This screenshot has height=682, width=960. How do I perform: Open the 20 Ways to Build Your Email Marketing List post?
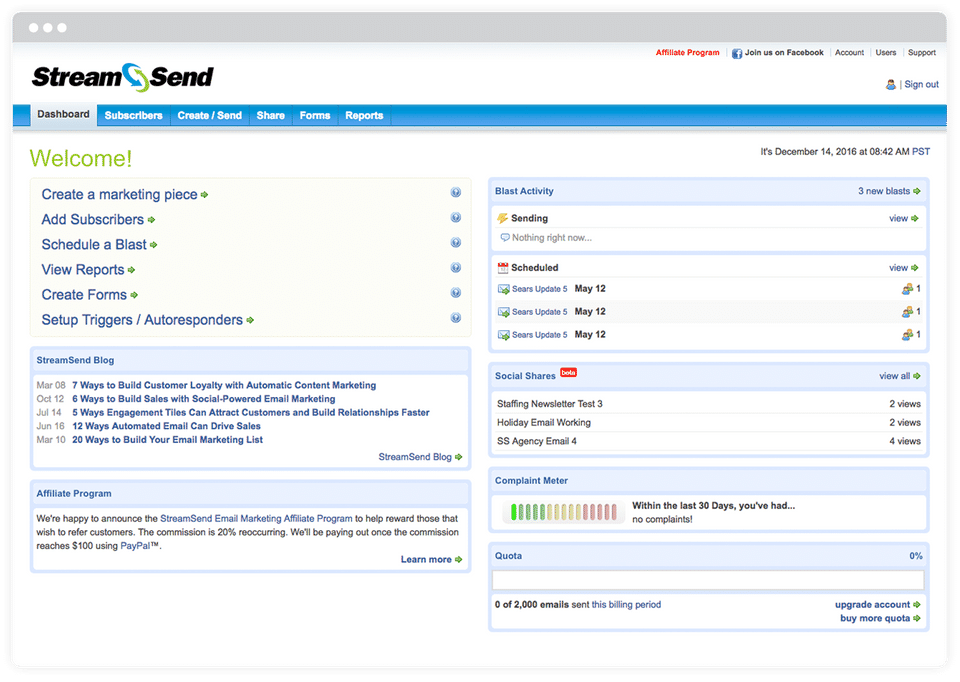168,440
